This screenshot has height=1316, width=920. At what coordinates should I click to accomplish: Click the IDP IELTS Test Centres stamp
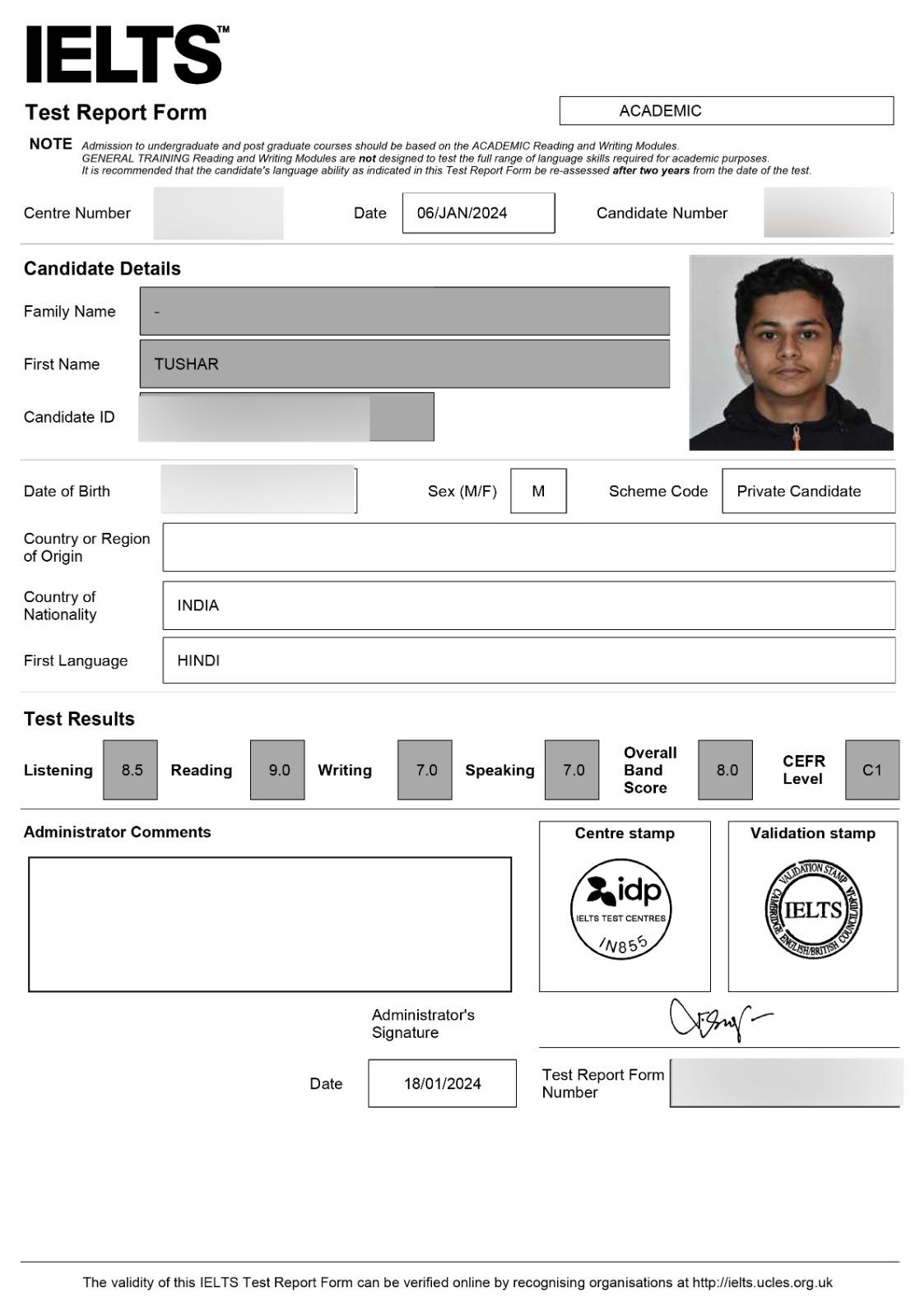click(621, 909)
